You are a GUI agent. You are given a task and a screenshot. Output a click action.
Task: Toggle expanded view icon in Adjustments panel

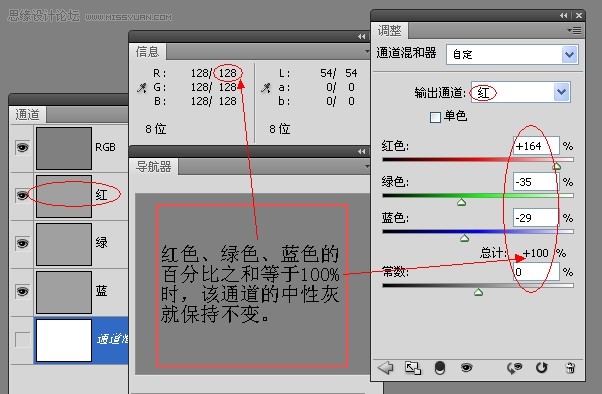[x=413, y=368]
